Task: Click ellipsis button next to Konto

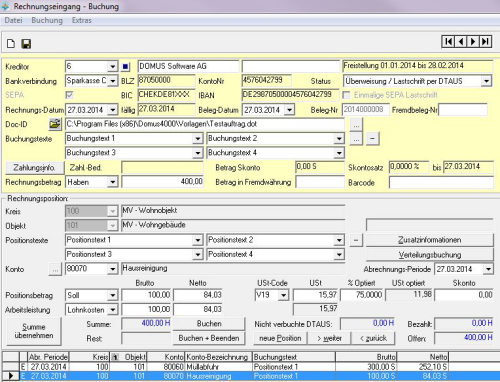Action: point(55,269)
